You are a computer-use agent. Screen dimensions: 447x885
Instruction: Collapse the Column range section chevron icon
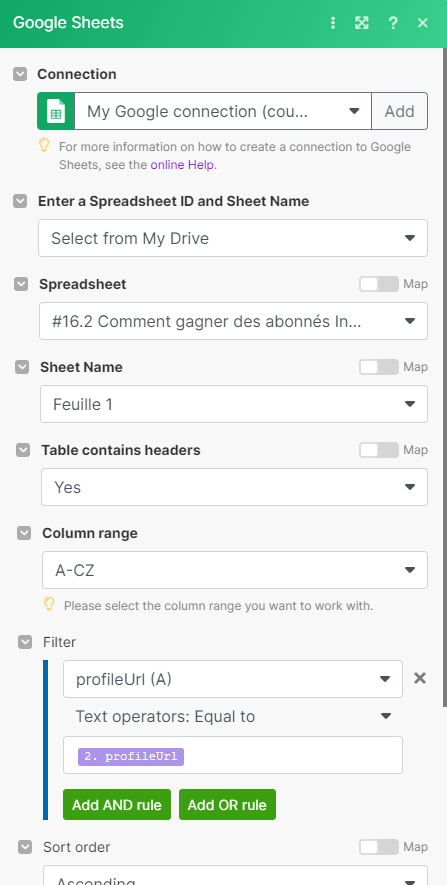(x=24, y=533)
